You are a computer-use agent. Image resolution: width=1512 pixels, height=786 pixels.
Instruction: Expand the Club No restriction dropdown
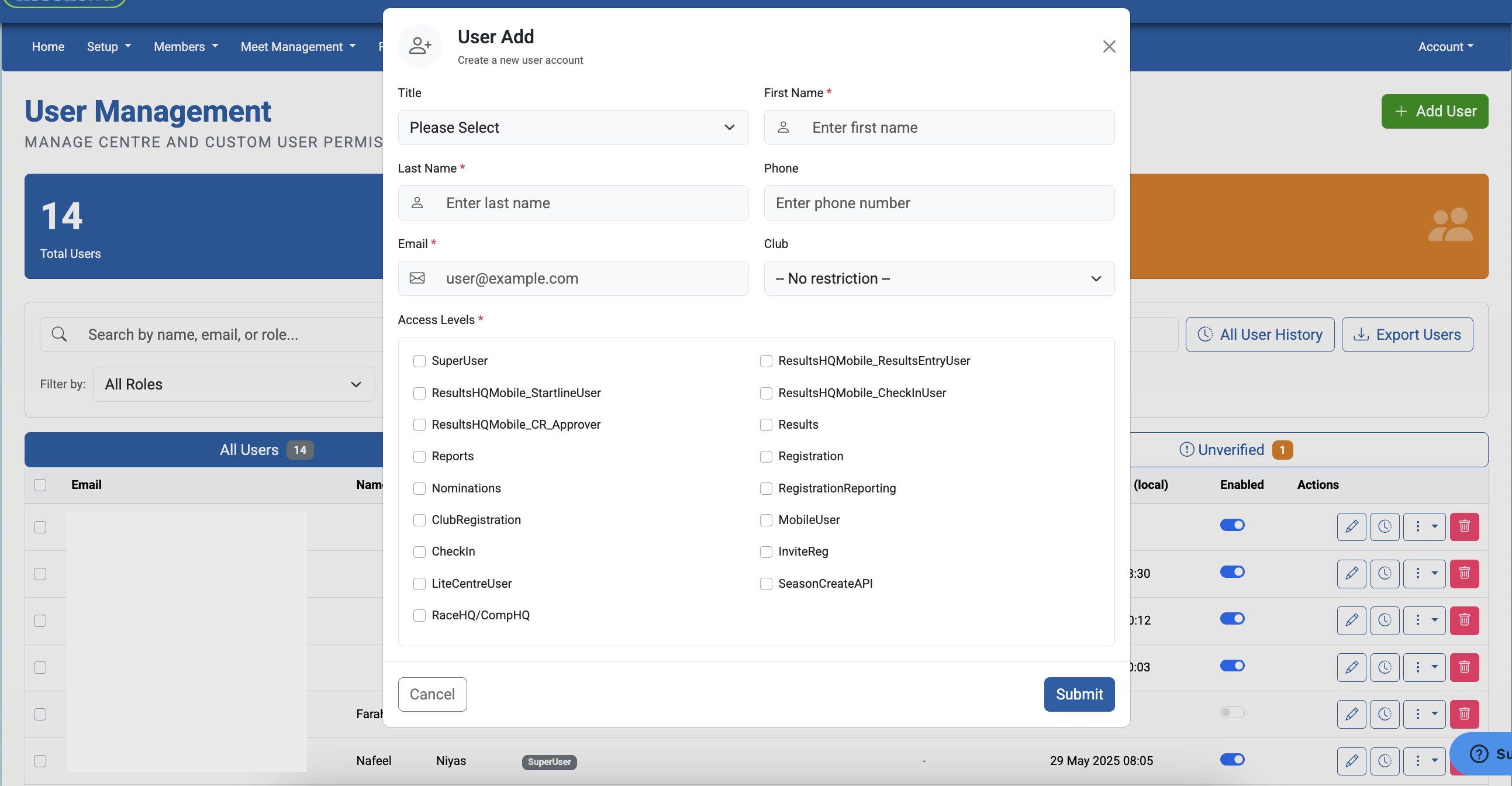(x=938, y=278)
